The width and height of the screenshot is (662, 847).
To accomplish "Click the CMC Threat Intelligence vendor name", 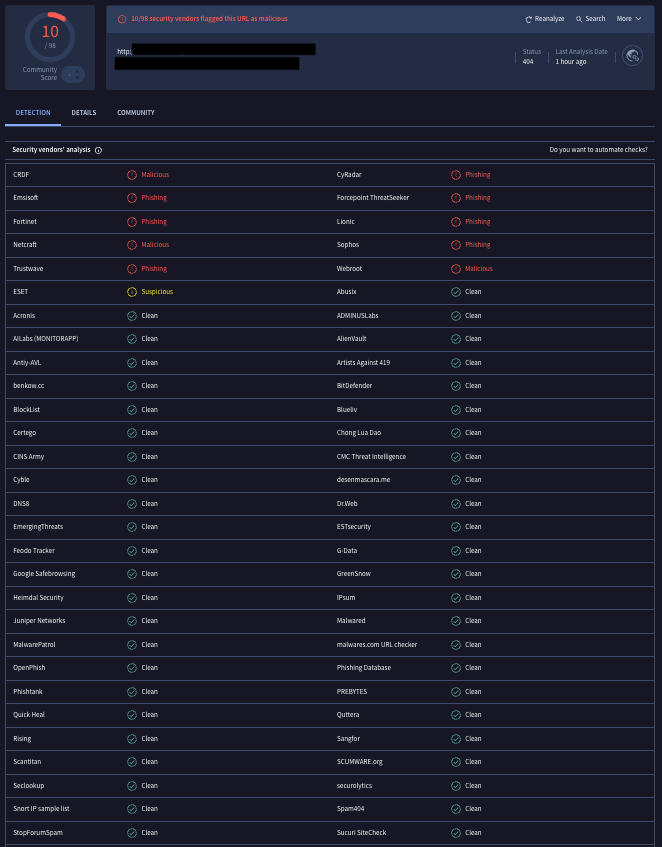I will [371, 456].
